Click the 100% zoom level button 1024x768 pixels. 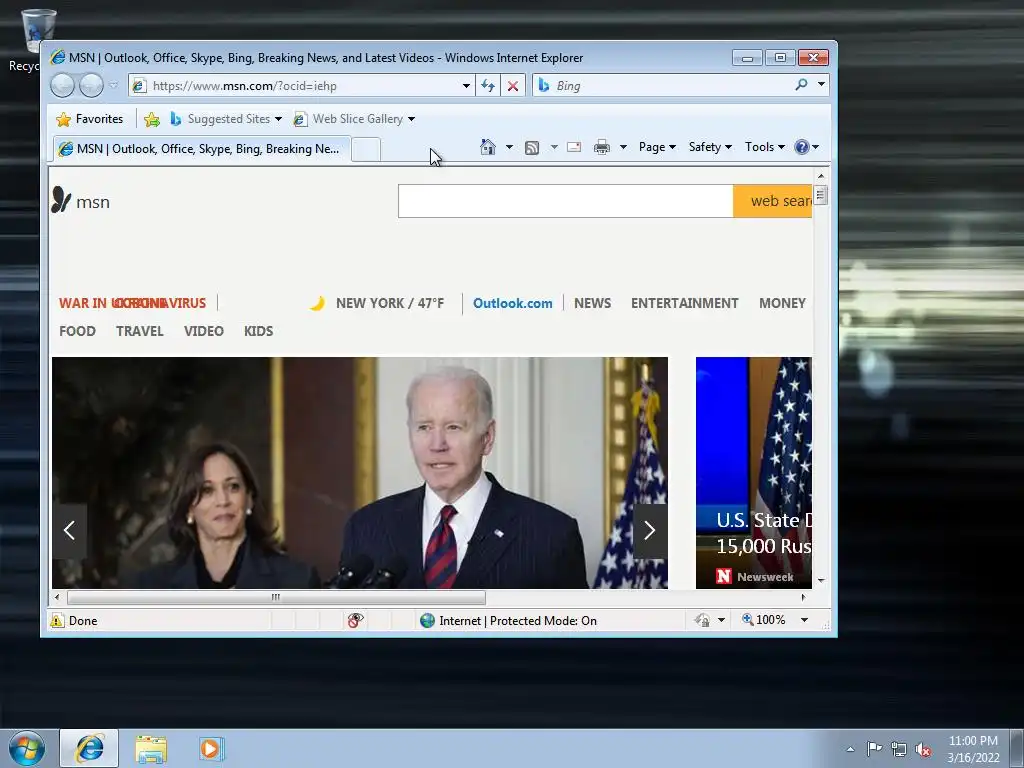(x=764, y=620)
